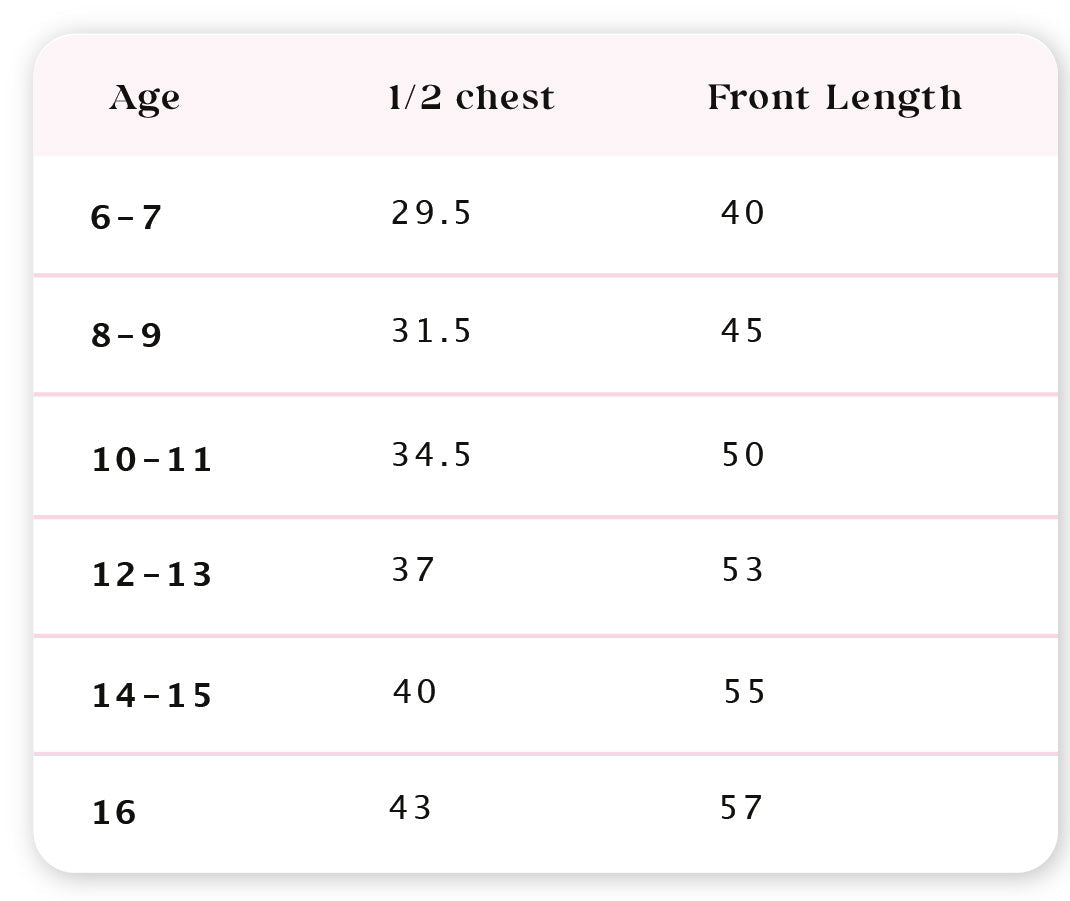Screen dimensions: 1070x901
Task: Click front length value 53
Action: pyautogui.click(x=743, y=570)
